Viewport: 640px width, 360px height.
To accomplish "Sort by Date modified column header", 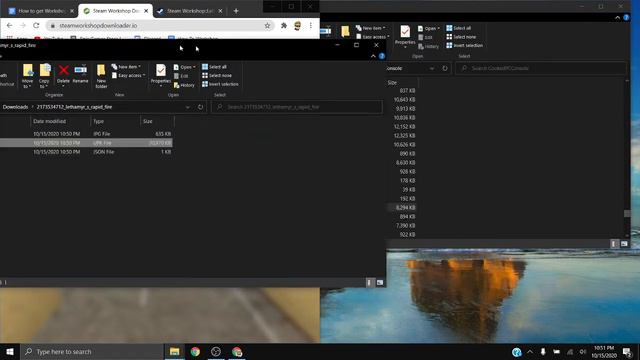I will 49,121.
